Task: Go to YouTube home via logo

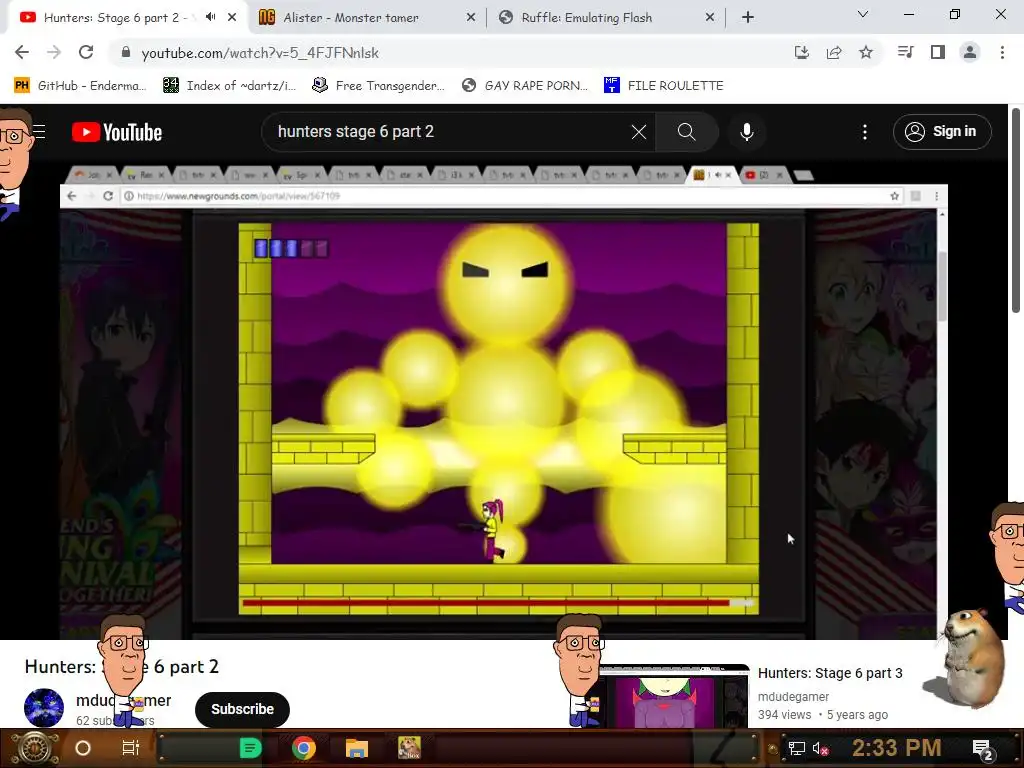Action: pos(117,132)
